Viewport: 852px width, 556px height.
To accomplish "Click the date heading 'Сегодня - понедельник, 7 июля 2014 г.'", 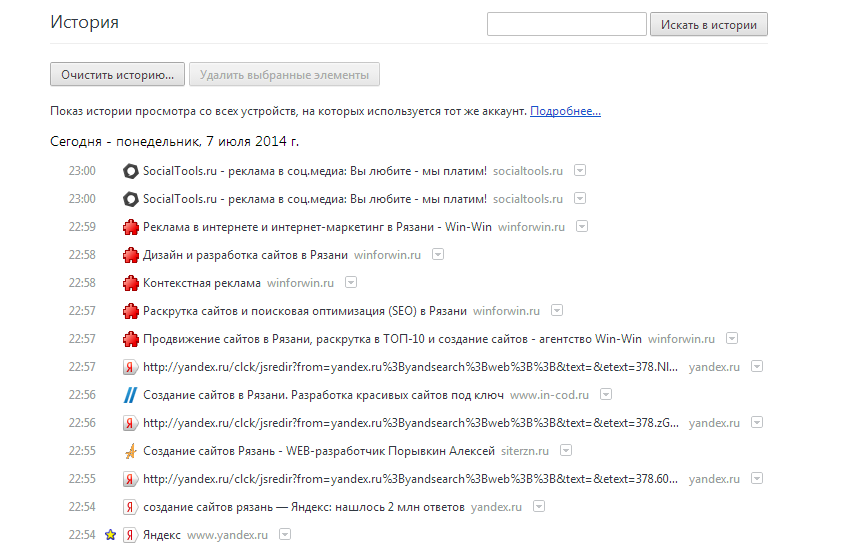I will click(174, 141).
